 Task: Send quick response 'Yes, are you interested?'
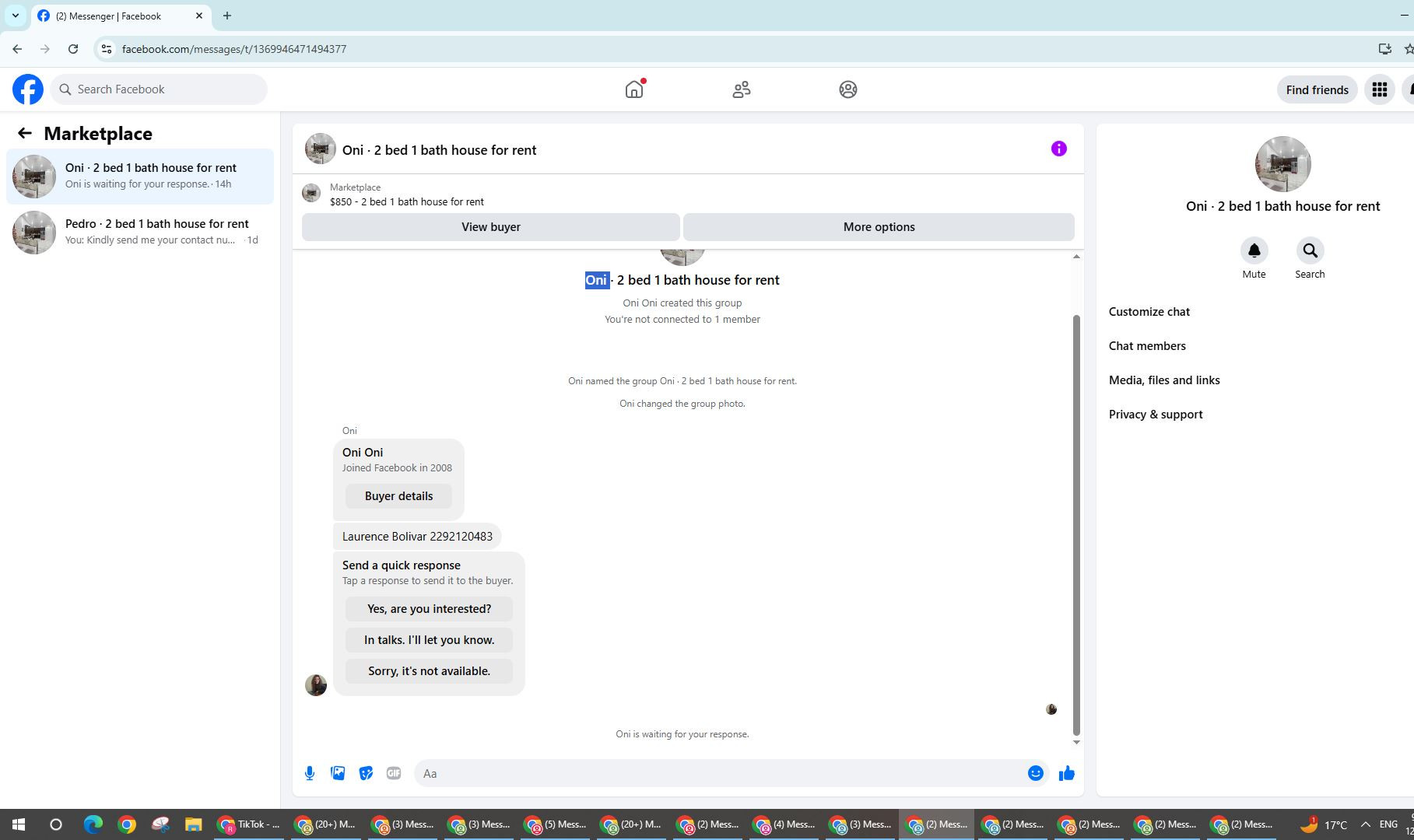tap(430, 609)
